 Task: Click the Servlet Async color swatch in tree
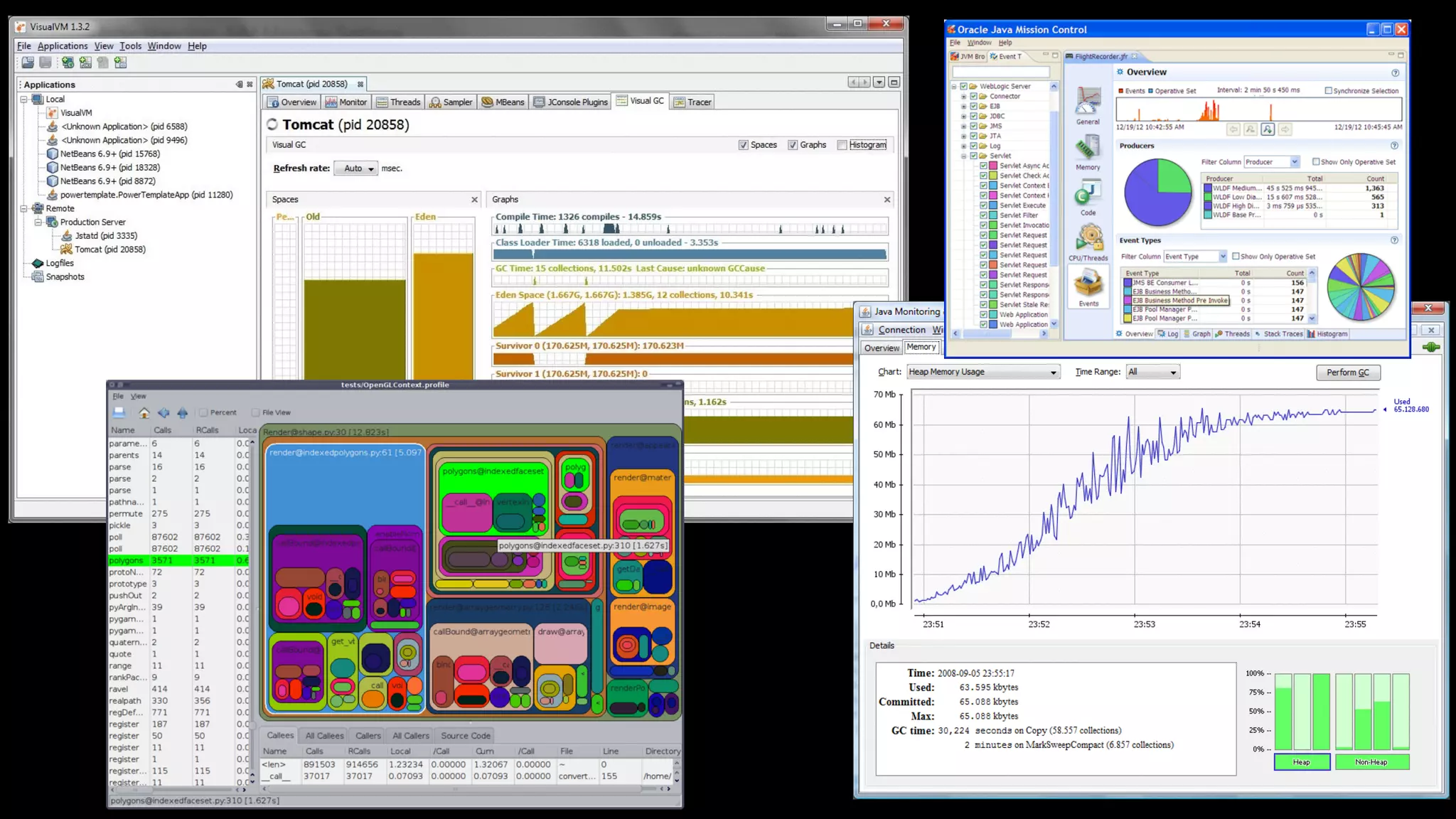click(x=993, y=166)
